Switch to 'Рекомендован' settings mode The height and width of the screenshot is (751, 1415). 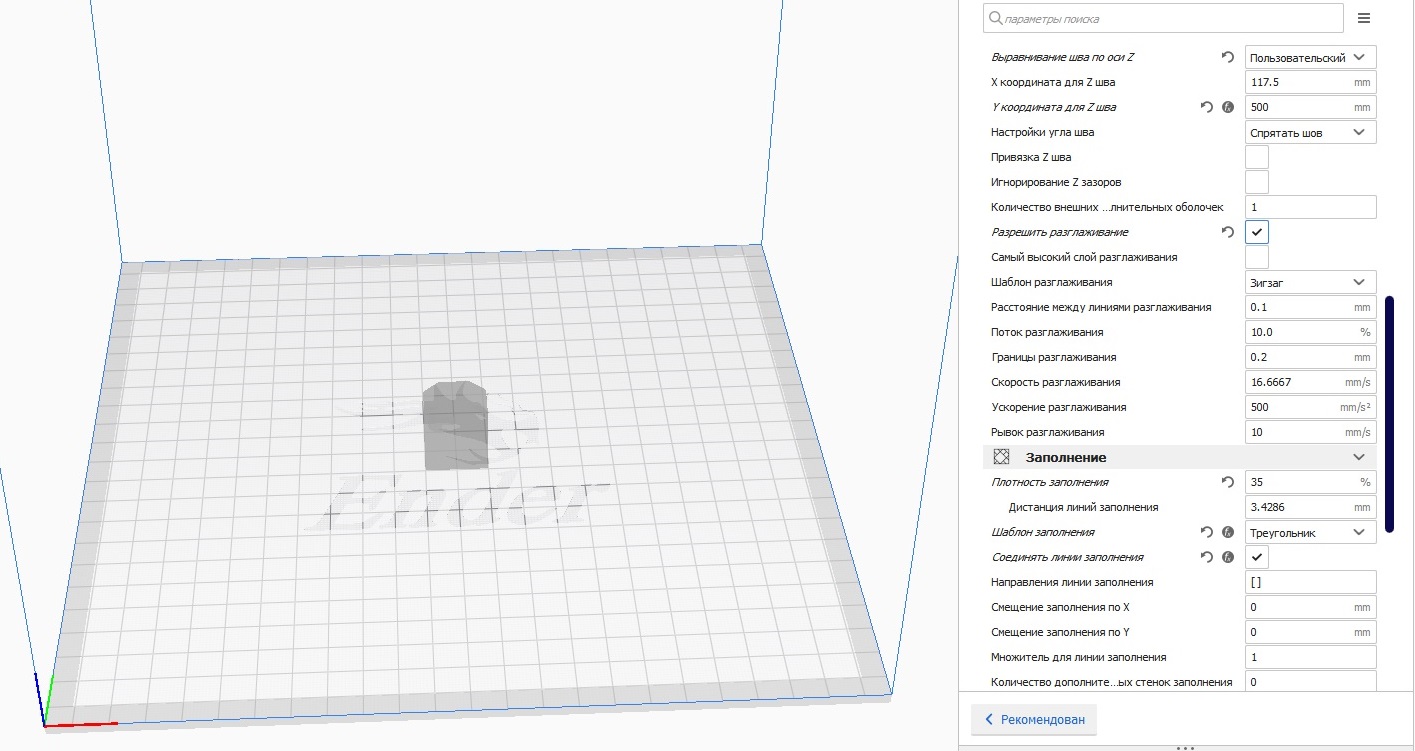click(1034, 719)
